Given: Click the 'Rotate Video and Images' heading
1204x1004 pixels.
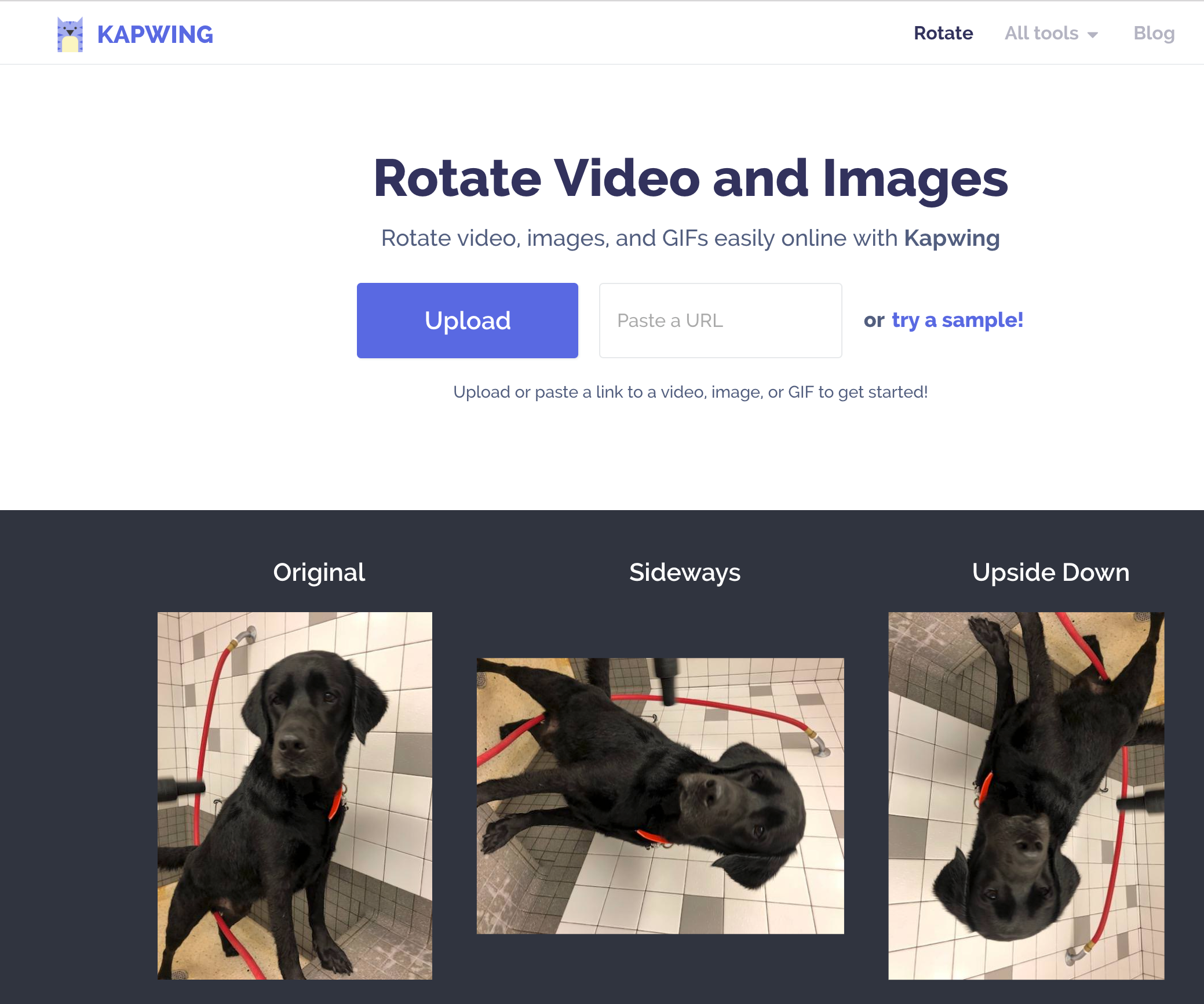Looking at the screenshot, I should coord(691,181).
